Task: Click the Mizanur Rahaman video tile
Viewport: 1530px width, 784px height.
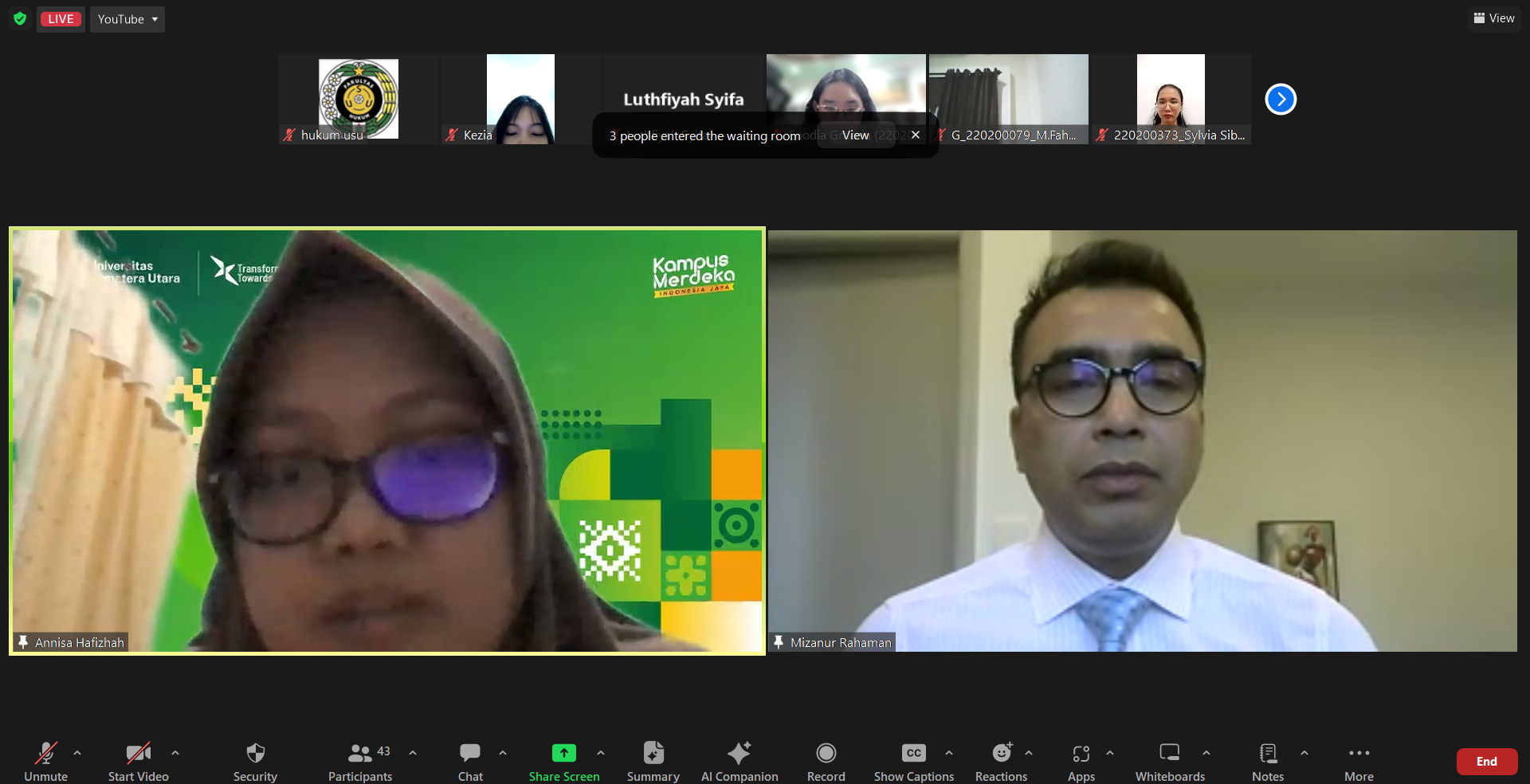Action: tap(1143, 441)
